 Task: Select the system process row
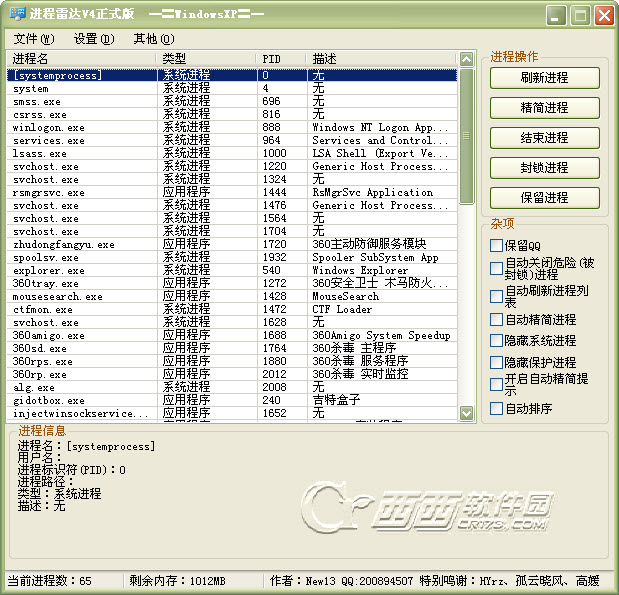pyautogui.click(x=232, y=88)
